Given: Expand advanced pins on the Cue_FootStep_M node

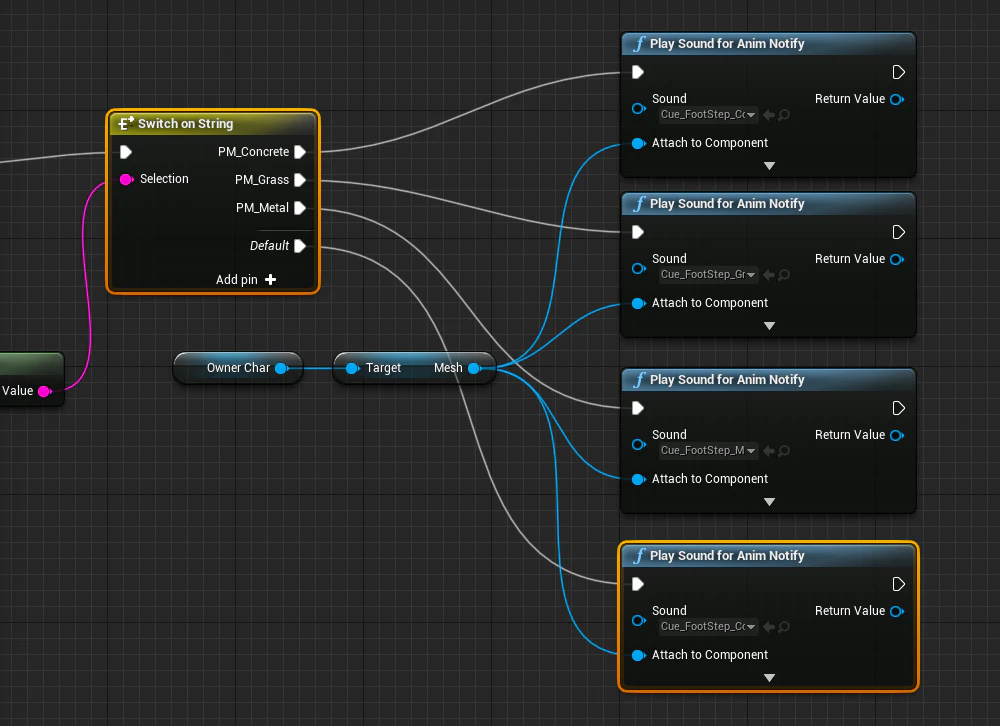Looking at the screenshot, I should (769, 502).
